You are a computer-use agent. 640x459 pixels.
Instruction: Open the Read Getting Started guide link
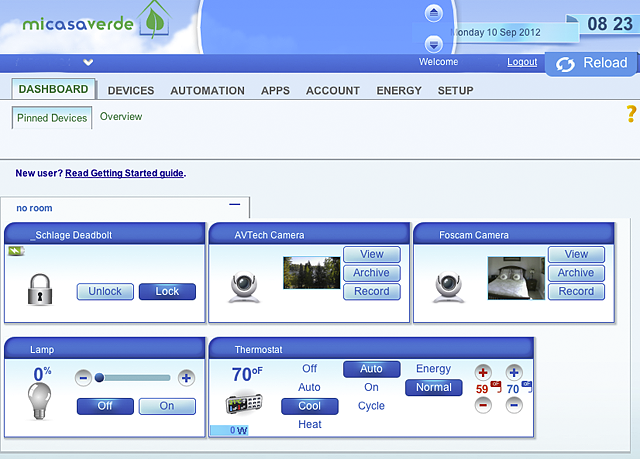pos(124,173)
